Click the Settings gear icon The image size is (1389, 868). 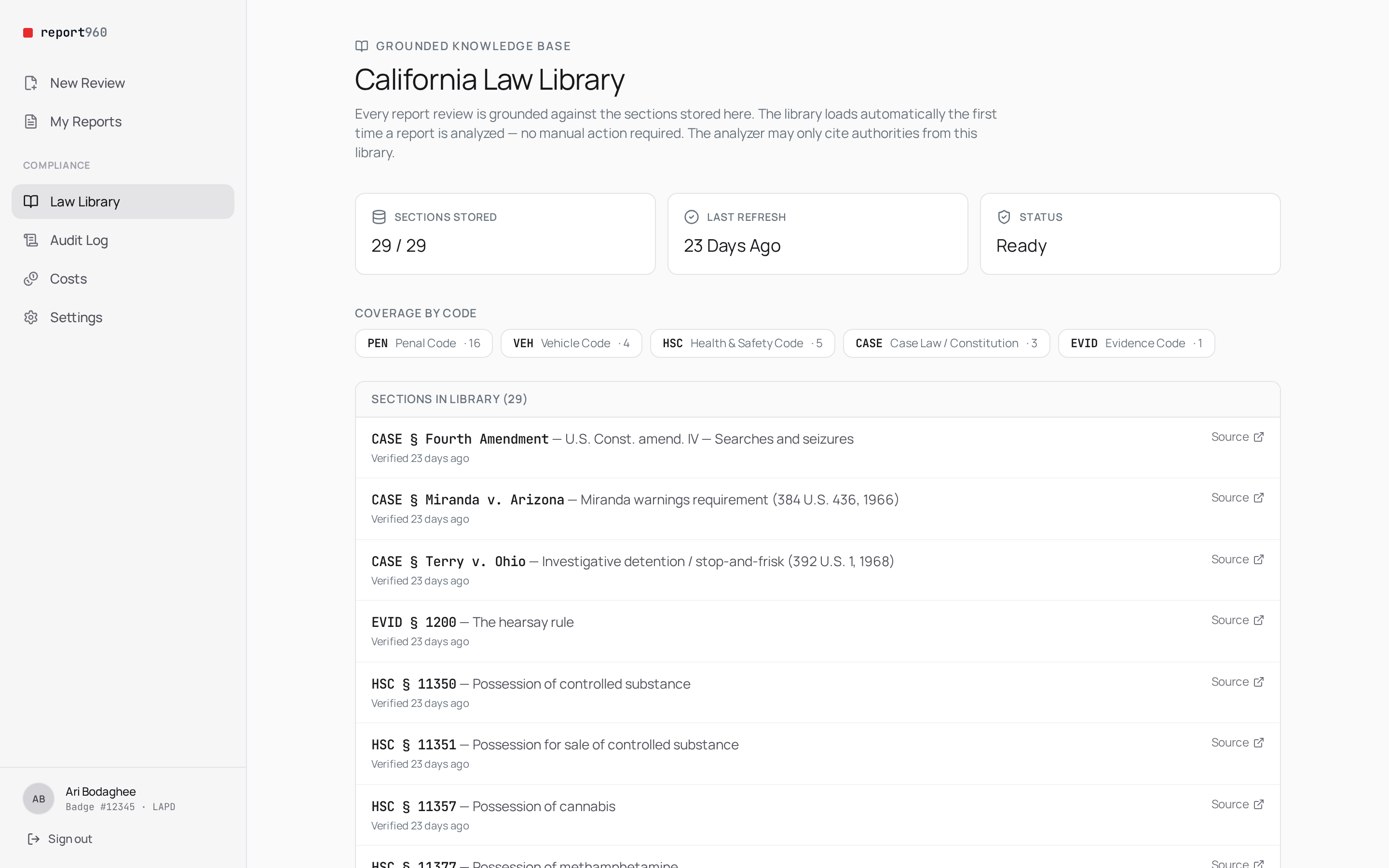[31, 317]
